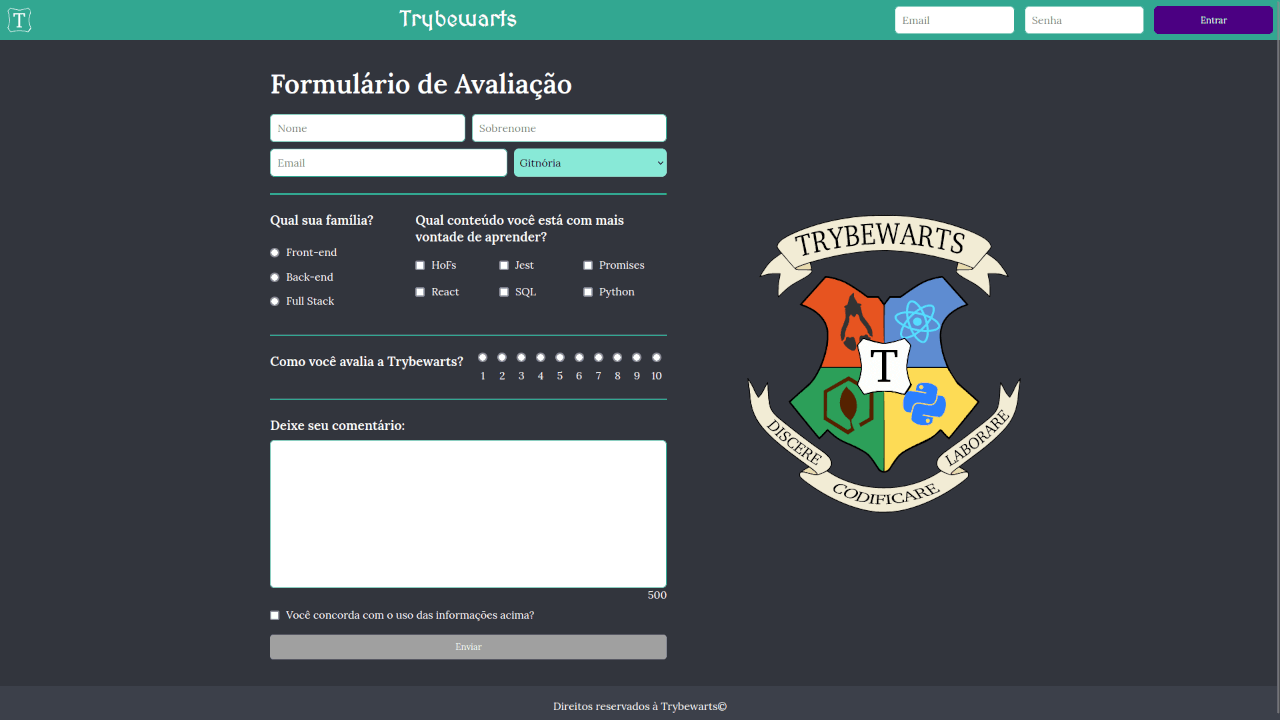Click the Entrar login button

coord(1212,19)
